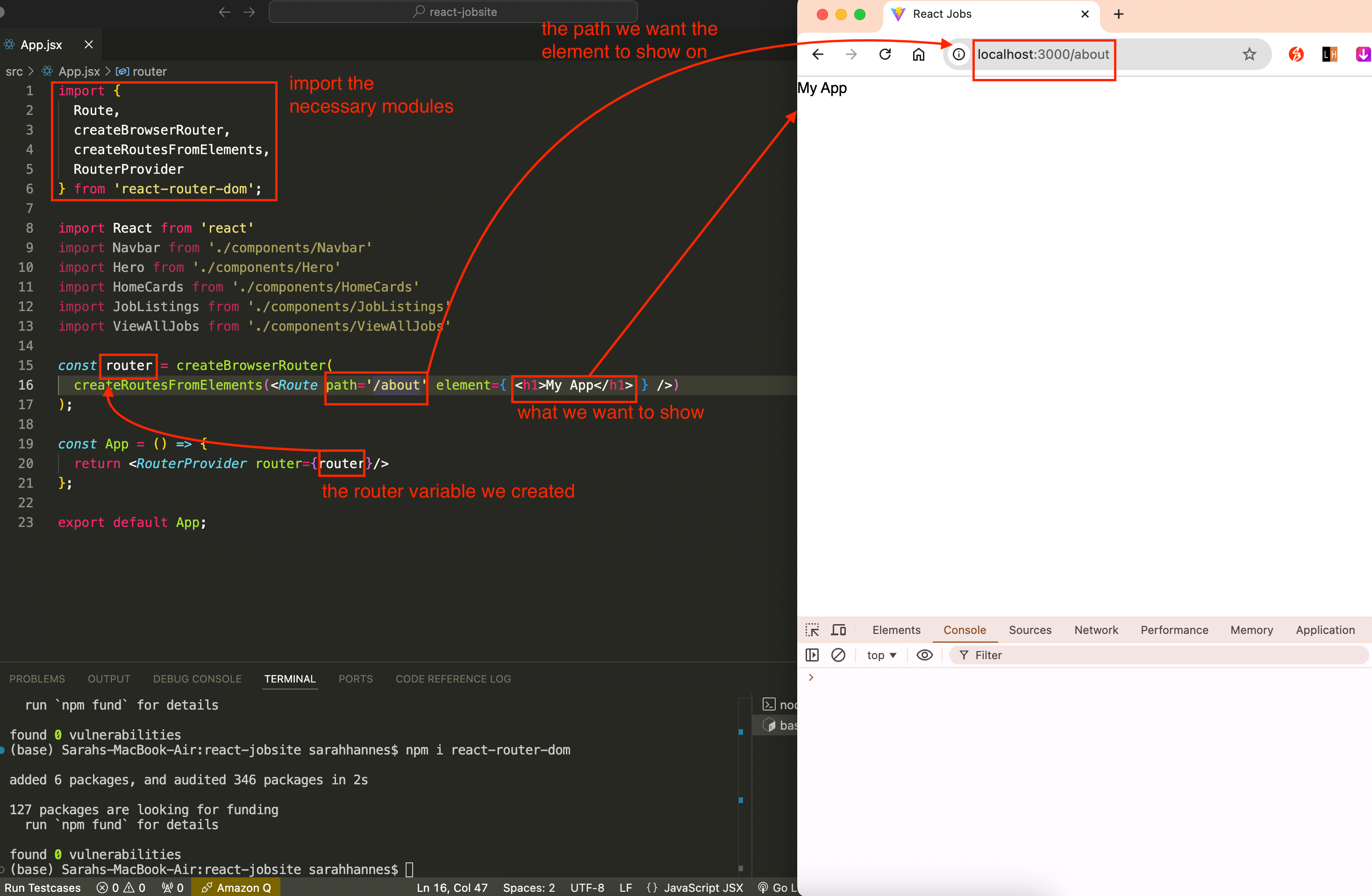This screenshot has height=896, width=1372.
Task: Click Run Testcases in status bar
Action: 43,887
